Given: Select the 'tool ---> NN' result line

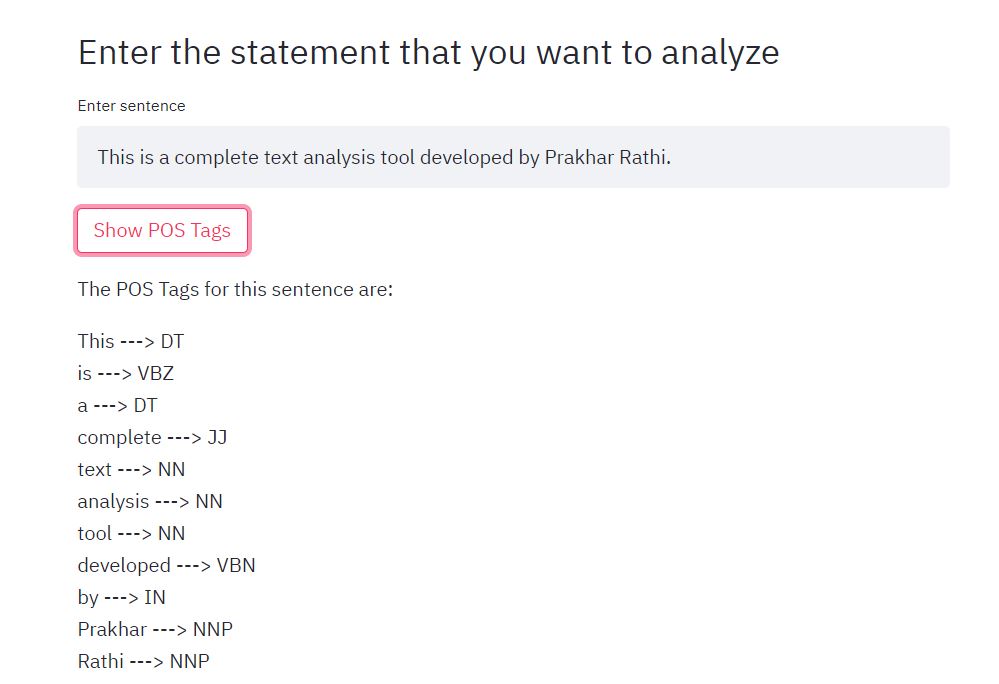Looking at the screenshot, I should coord(131,533).
